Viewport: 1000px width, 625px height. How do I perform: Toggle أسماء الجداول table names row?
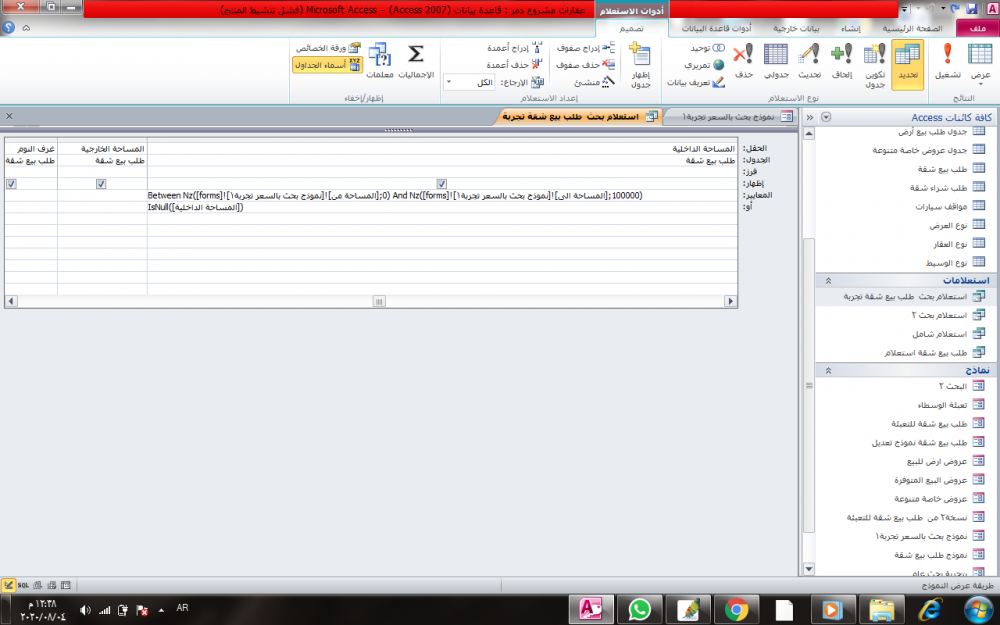(x=327, y=65)
